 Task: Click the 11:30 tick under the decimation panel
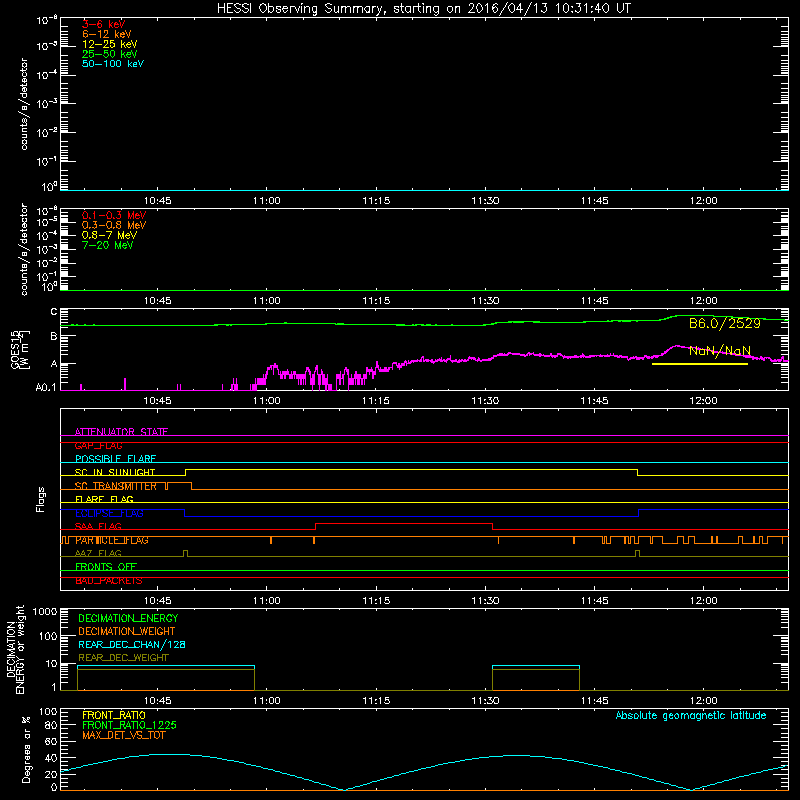(x=485, y=701)
